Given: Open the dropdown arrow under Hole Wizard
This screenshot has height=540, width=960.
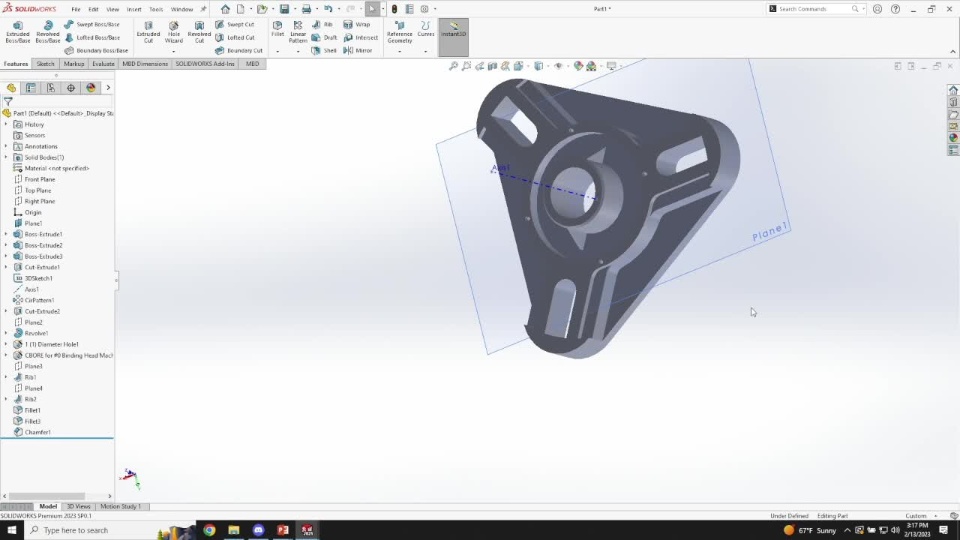Looking at the screenshot, I should (x=174, y=51).
